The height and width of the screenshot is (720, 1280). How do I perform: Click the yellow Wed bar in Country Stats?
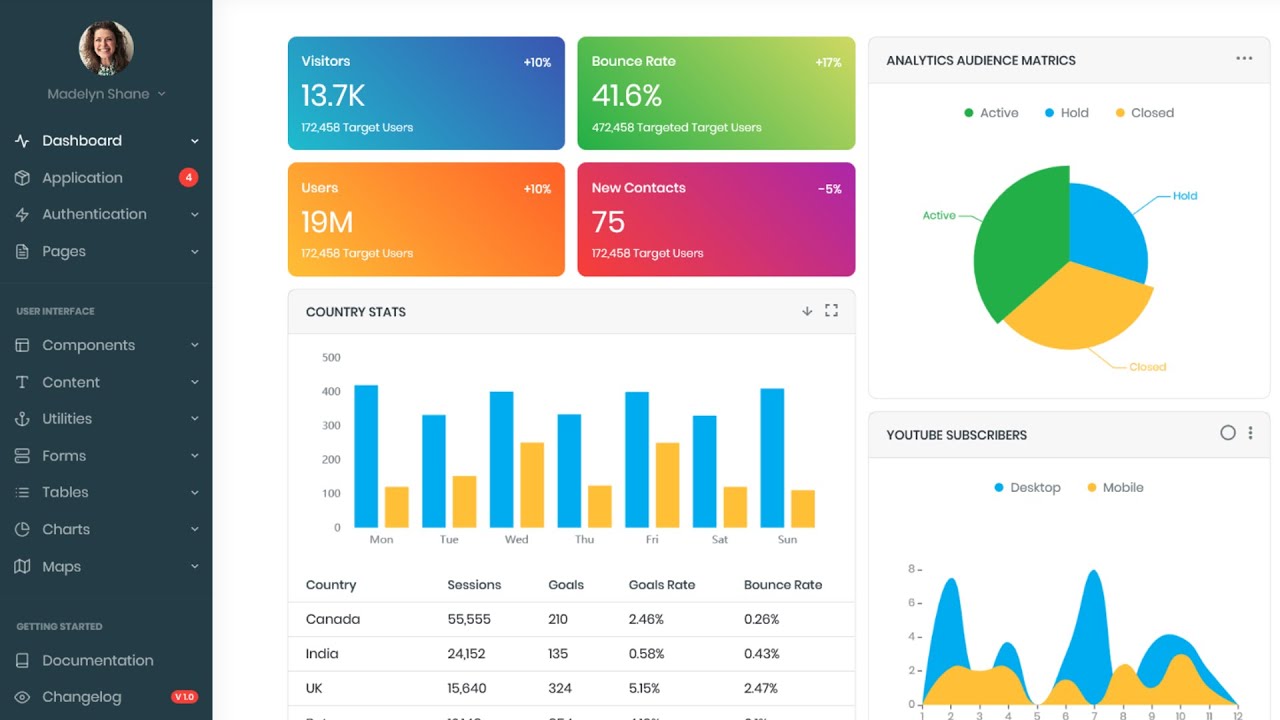pyautogui.click(x=532, y=485)
